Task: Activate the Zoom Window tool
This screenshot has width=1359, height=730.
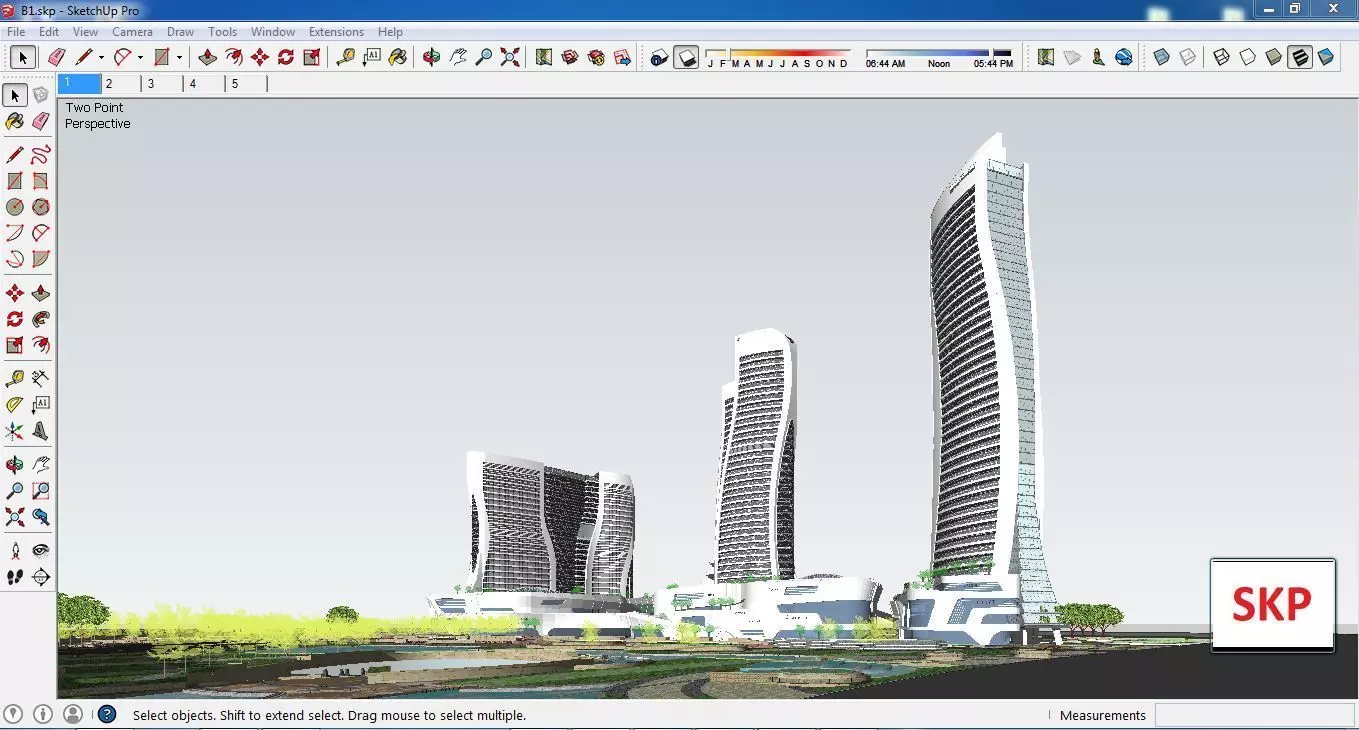Action: [40, 491]
